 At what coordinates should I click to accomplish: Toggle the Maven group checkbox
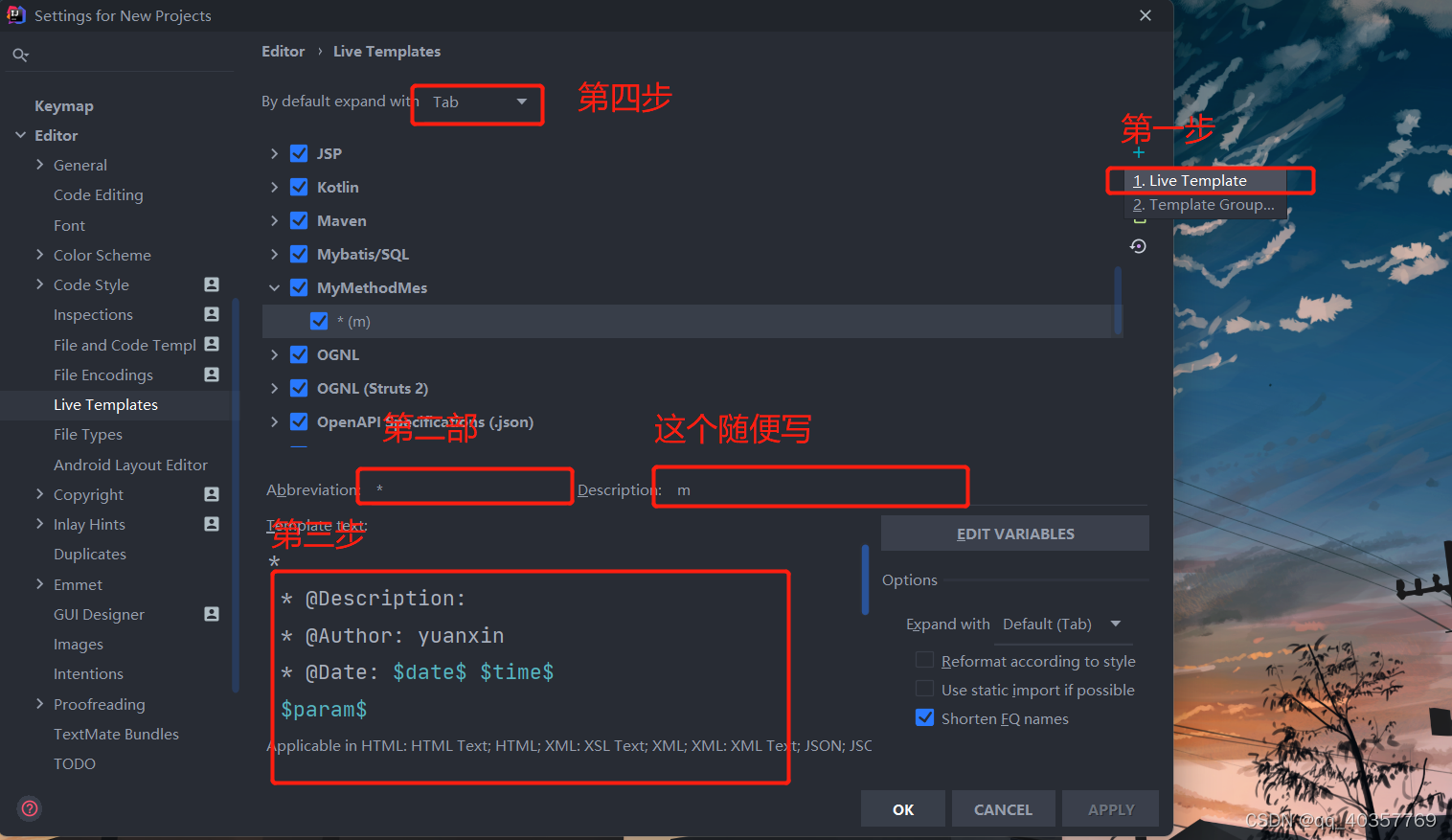pyautogui.click(x=299, y=220)
